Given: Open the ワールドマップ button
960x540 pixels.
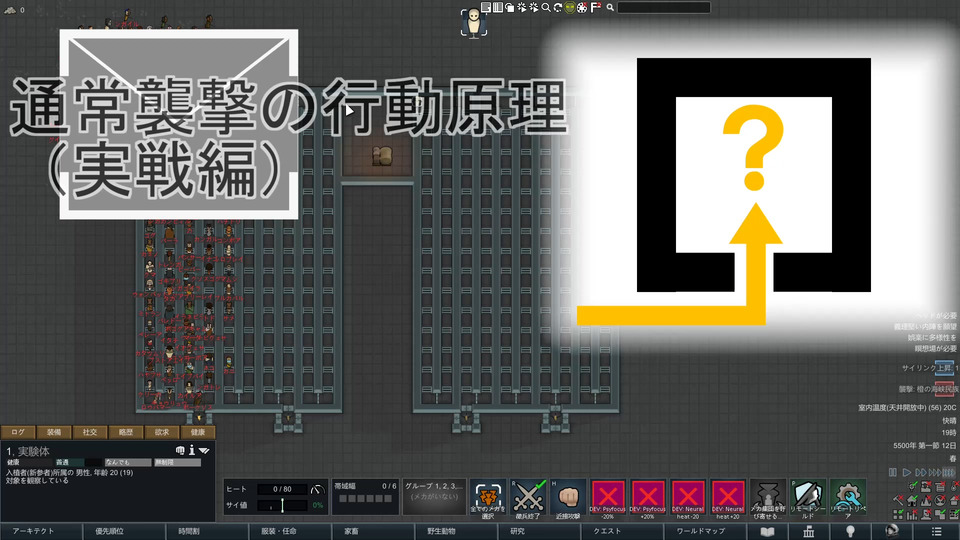Looking at the screenshot, I should tap(705, 531).
